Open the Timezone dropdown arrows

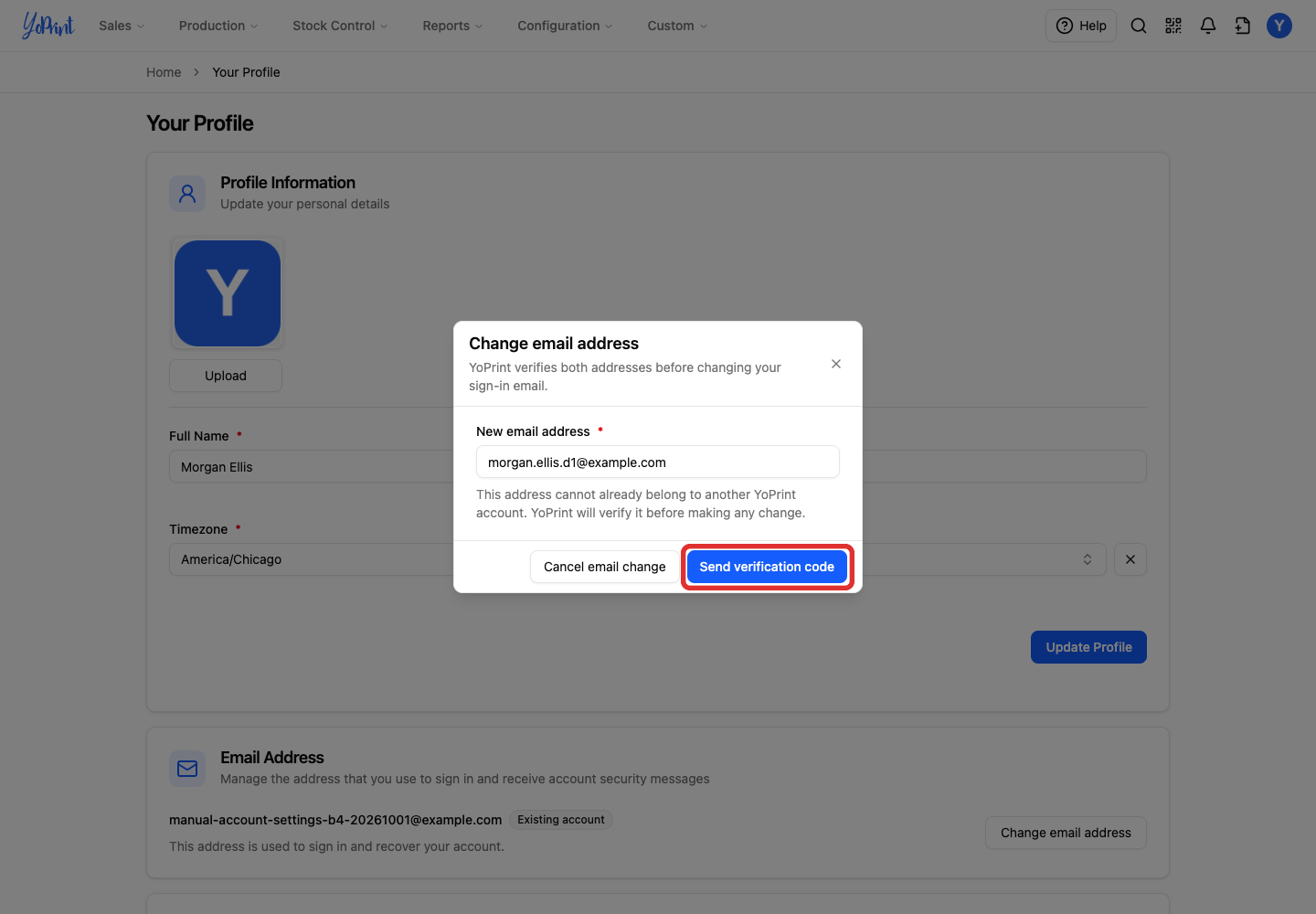pos(1088,559)
